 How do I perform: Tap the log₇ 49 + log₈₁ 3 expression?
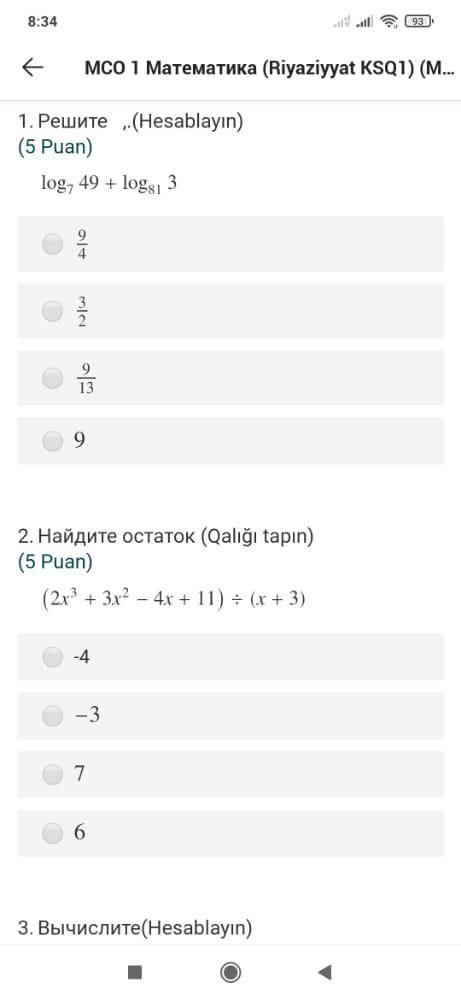click(109, 185)
